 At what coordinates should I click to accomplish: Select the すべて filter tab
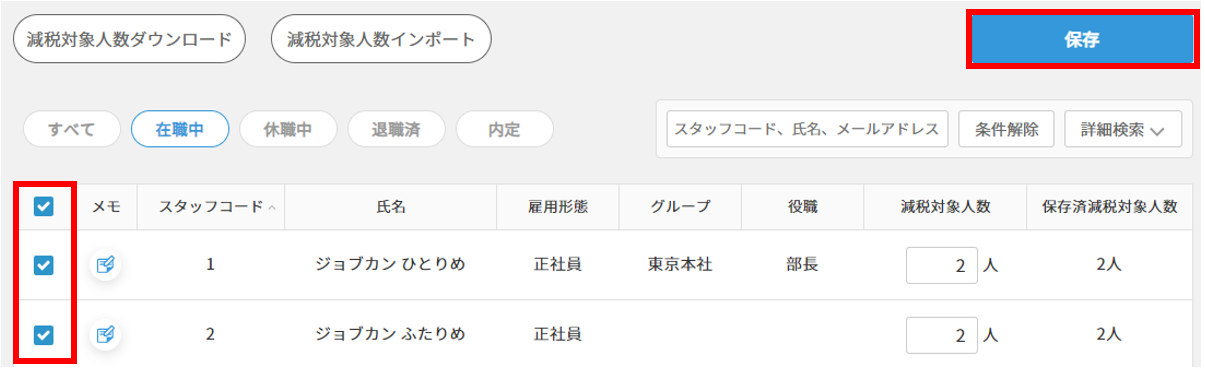click(71, 129)
